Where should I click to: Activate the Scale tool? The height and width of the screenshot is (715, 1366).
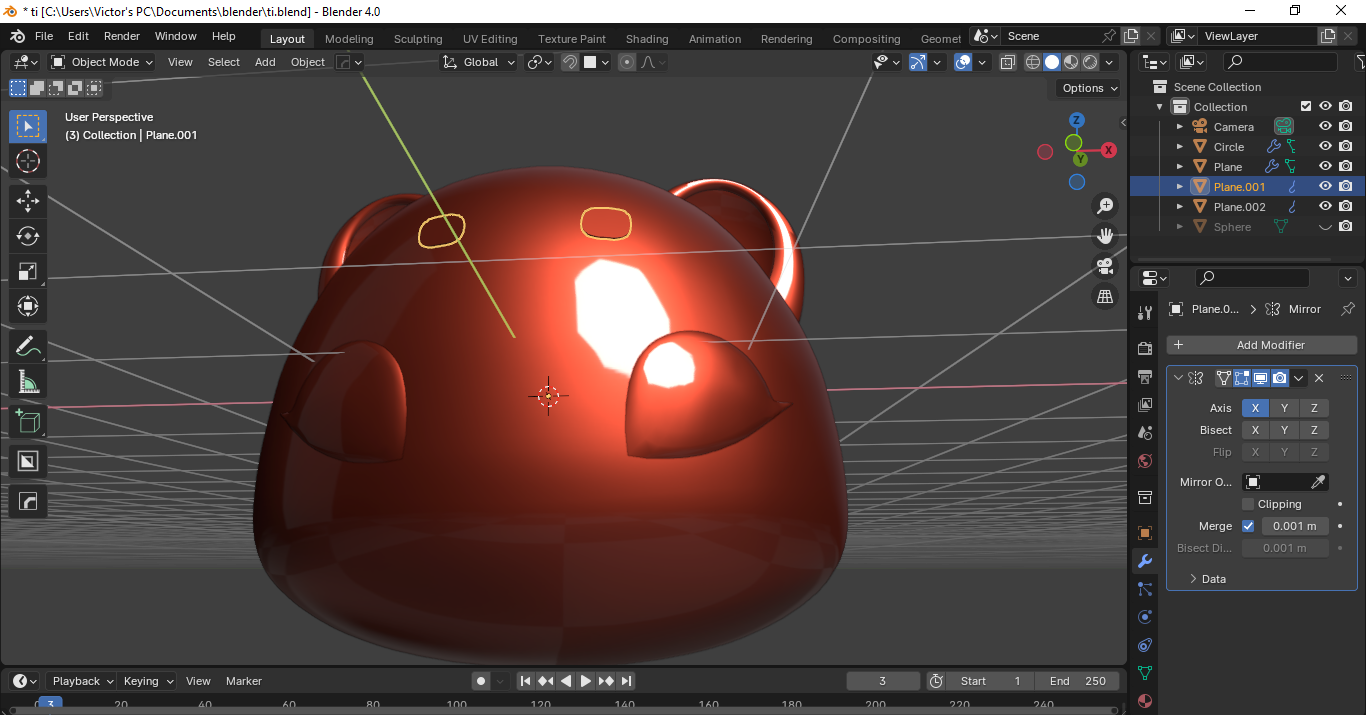[28, 271]
